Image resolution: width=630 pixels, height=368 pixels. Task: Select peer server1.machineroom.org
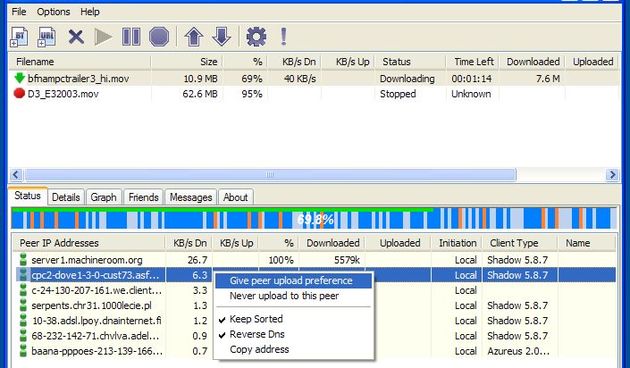pos(314,260)
